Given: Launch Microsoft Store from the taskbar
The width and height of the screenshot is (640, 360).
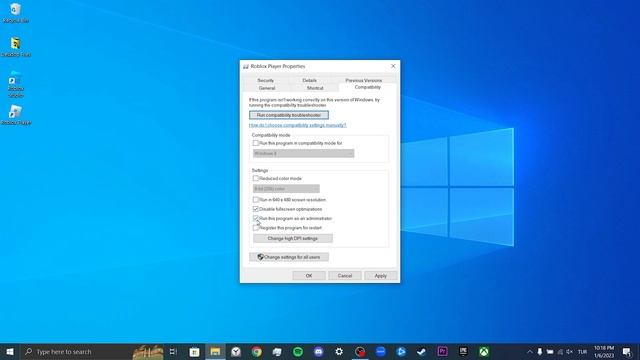Looking at the screenshot, I should coord(194,351).
